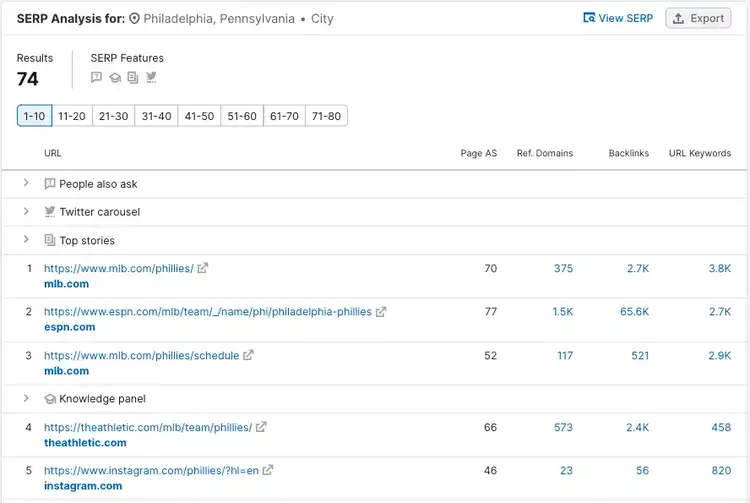750x503 pixels.
Task: Open phillies/schedule external link icon
Action: coord(248,355)
